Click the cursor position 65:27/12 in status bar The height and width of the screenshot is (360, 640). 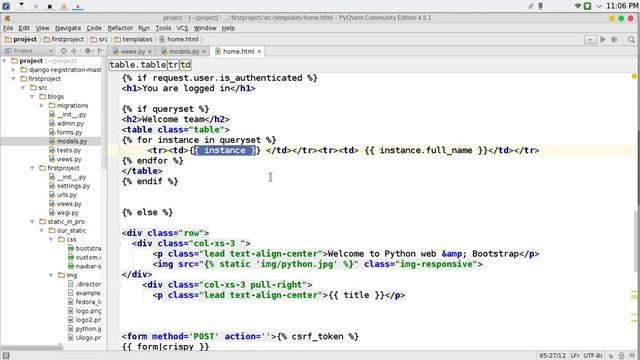553,356
